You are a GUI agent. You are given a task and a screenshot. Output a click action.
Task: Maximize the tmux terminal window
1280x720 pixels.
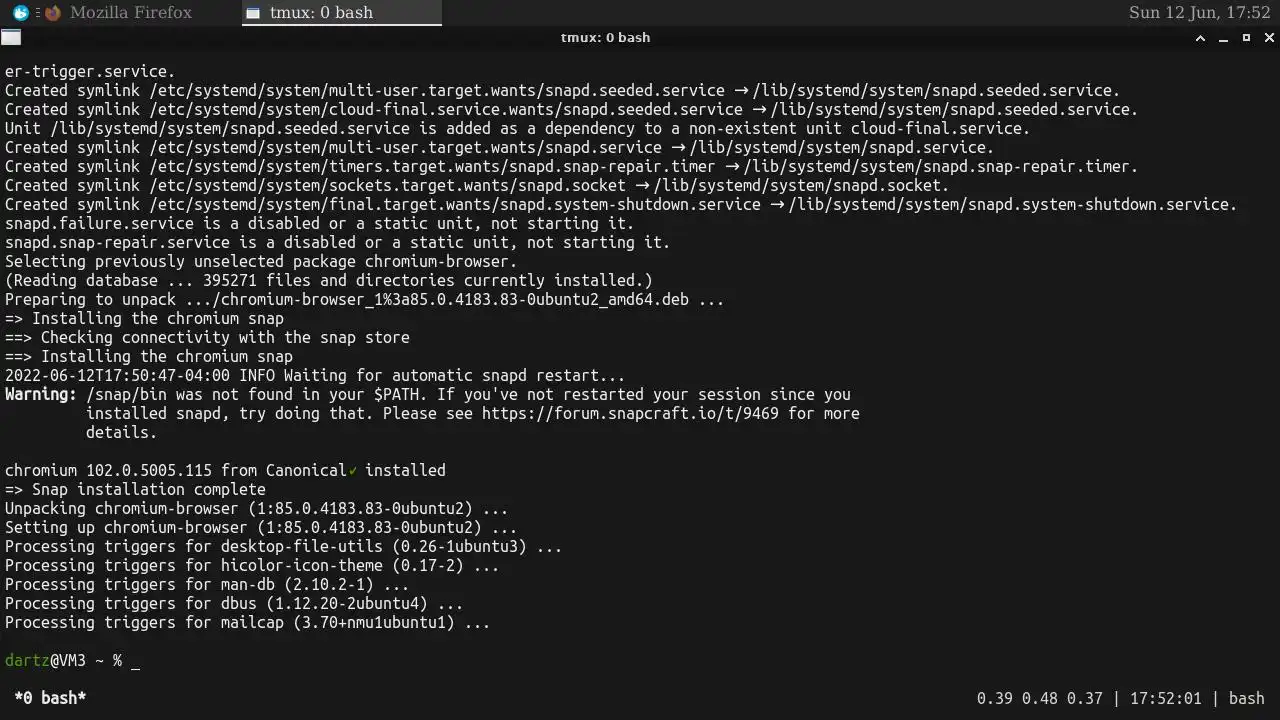tap(1246, 38)
